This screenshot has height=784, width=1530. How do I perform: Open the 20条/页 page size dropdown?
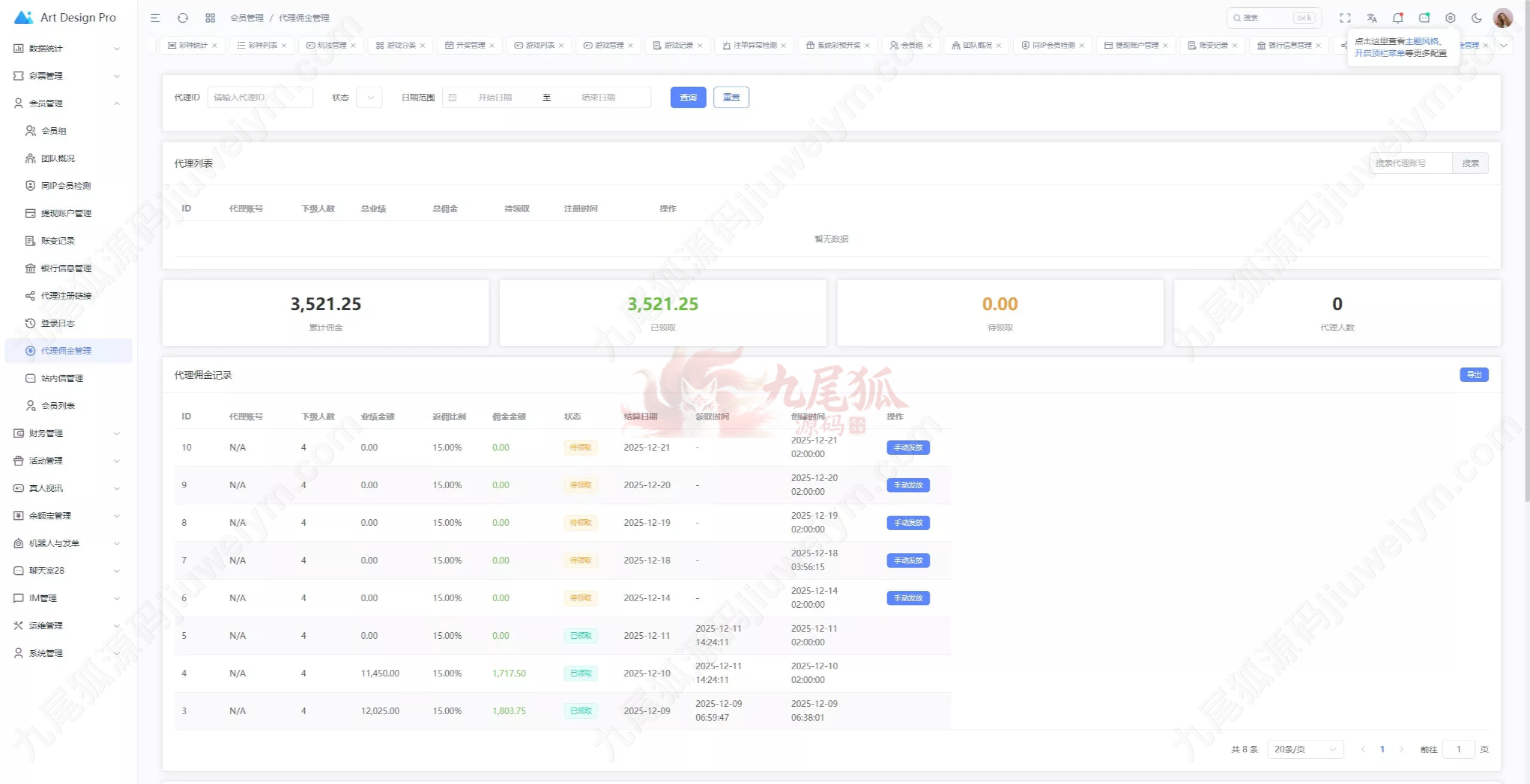coord(1305,749)
